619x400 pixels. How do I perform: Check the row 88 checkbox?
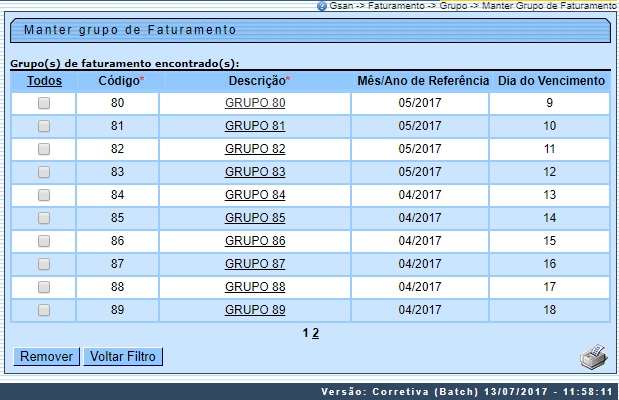tap(44, 287)
